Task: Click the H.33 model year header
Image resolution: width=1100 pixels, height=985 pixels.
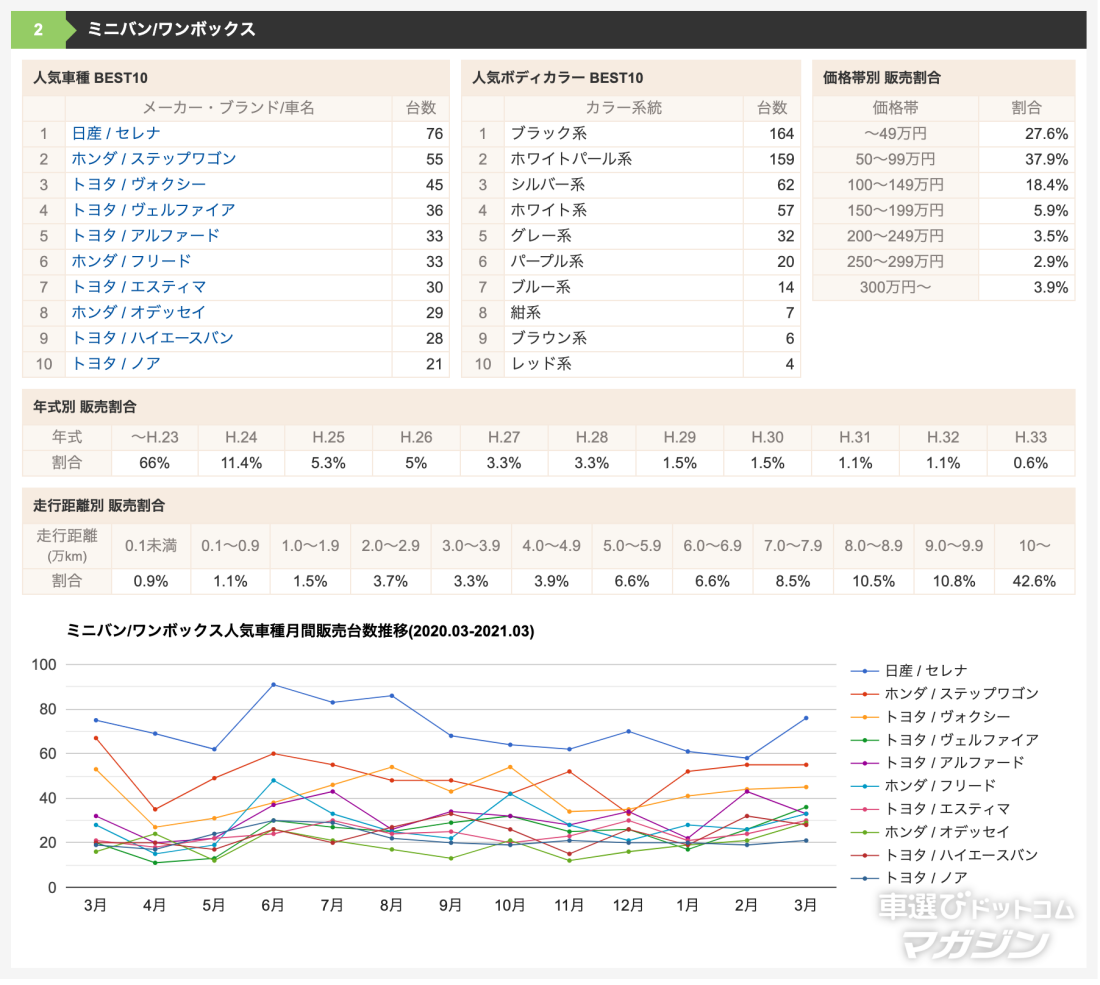Action: point(1031,437)
